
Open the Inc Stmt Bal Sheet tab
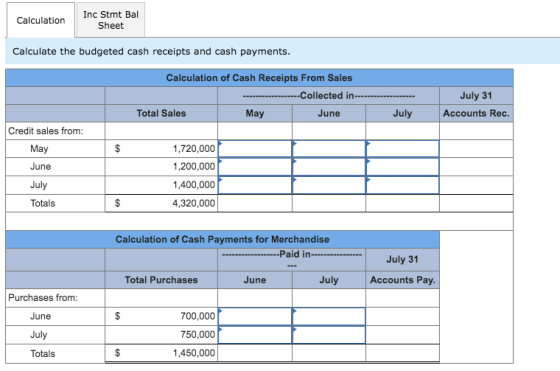[111, 20]
